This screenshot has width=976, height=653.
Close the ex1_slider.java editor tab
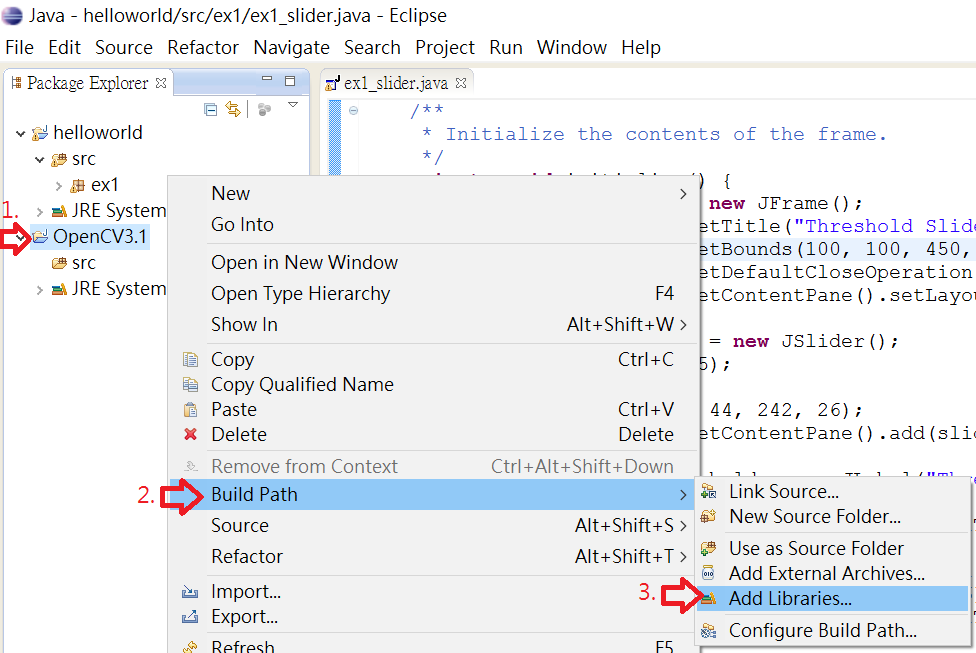(x=461, y=83)
